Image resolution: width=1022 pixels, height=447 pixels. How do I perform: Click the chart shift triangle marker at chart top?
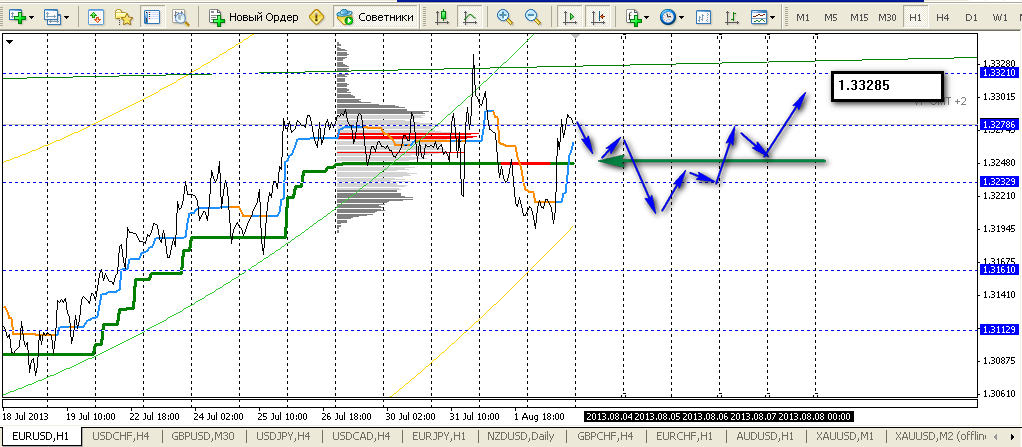pyautogui.click(x=575, y=38)
